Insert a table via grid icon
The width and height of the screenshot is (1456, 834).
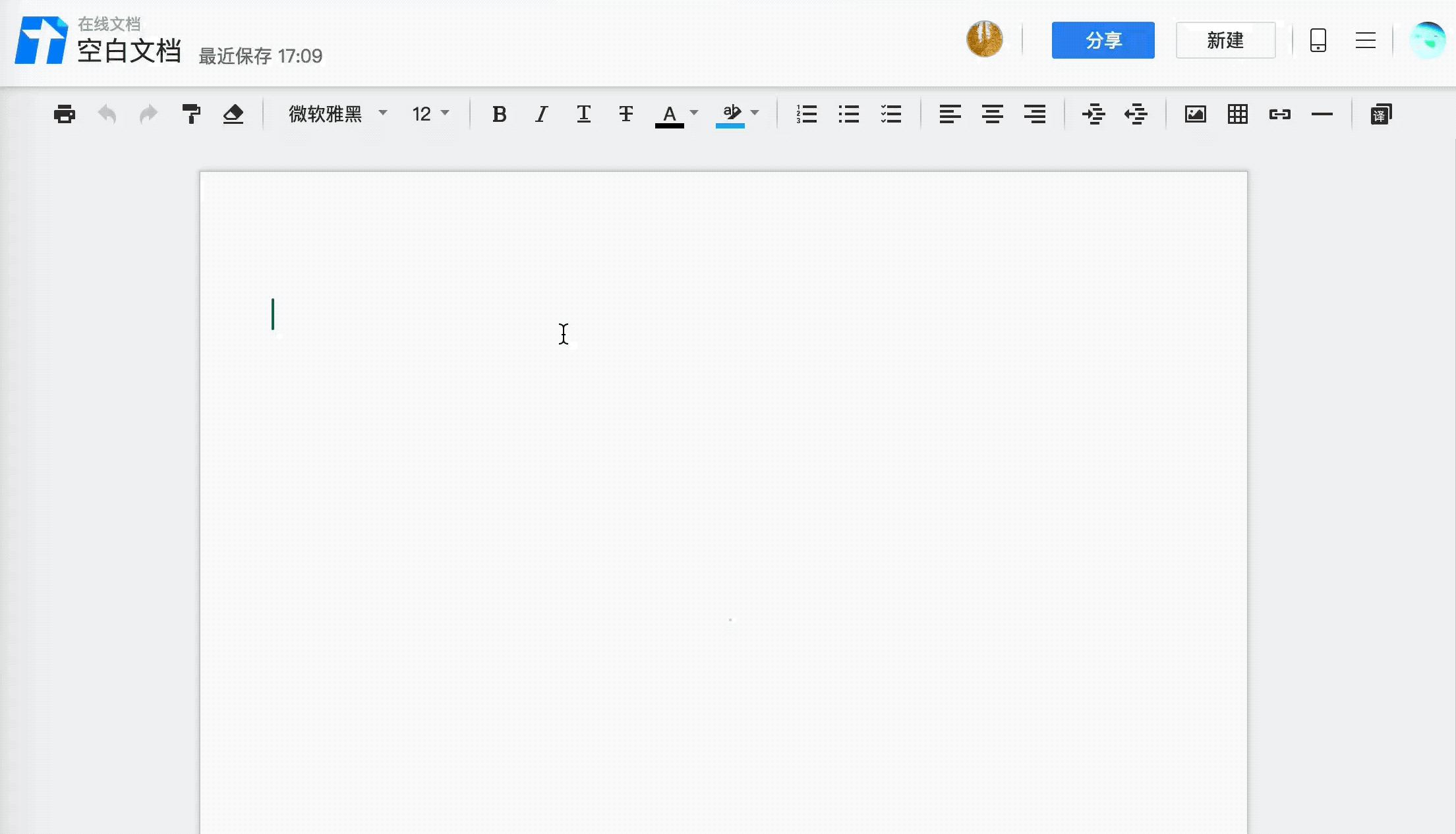click(1237, 115)
